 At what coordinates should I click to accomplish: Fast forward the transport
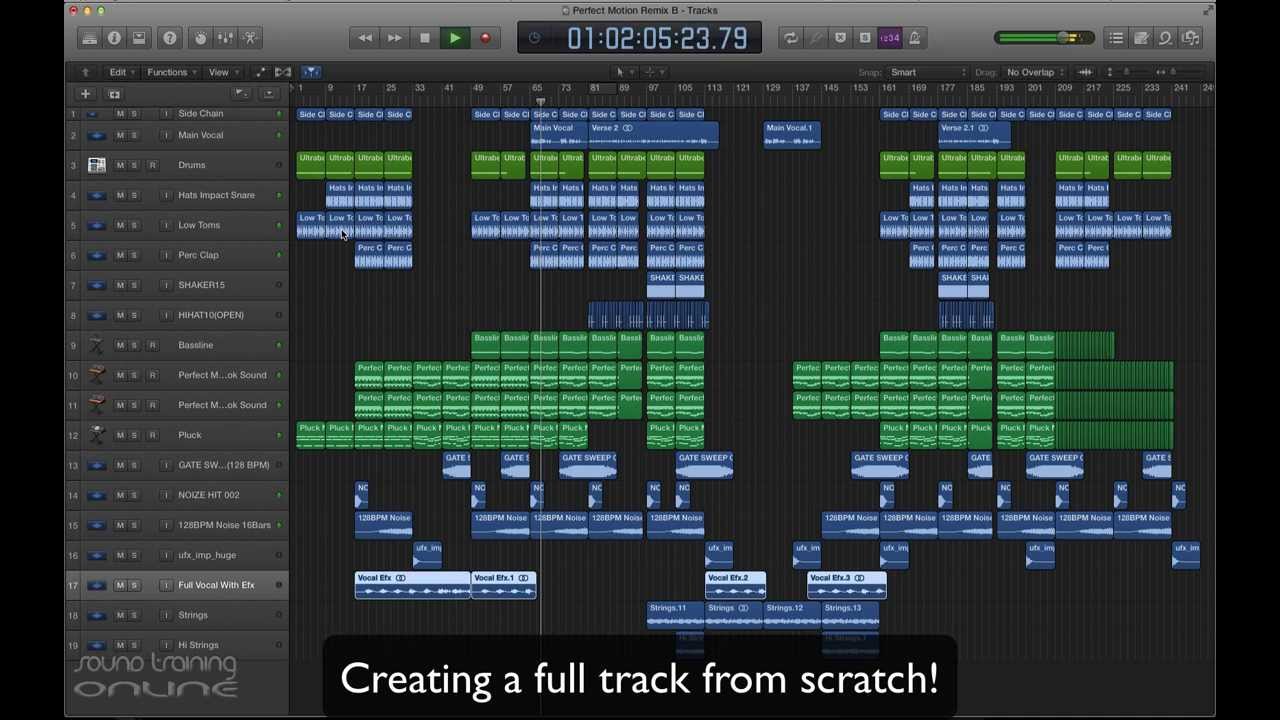pos(395,38)
